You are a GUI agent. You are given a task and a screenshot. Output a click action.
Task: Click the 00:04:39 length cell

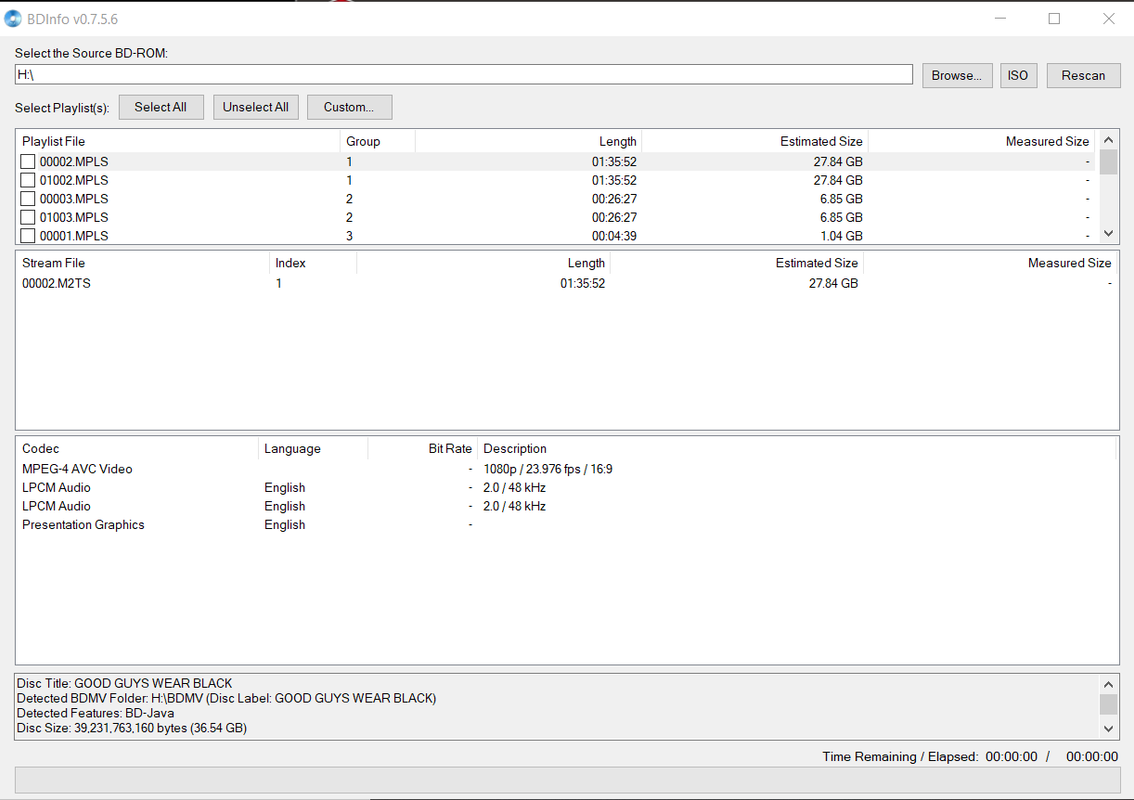point(614,236)
